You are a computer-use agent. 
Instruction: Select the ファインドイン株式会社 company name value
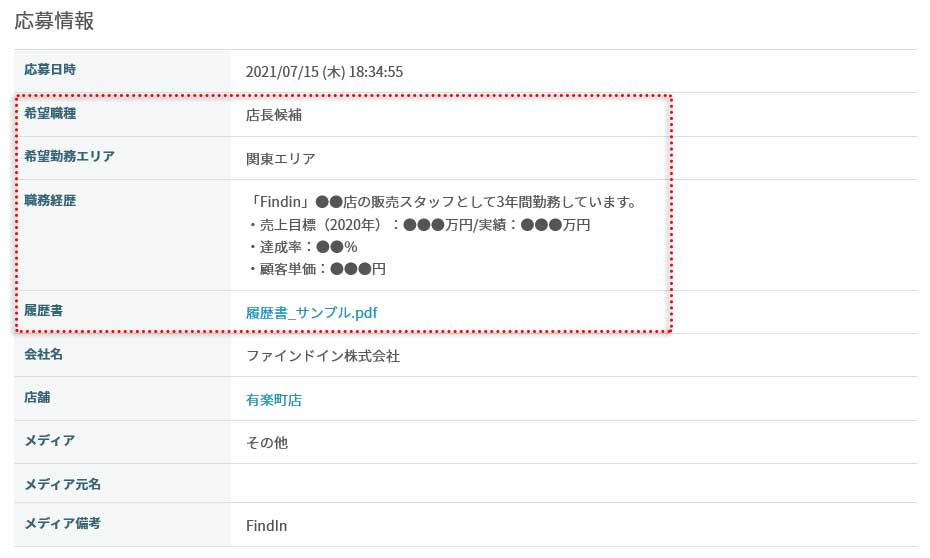pyautogui.click(x=322, y=356)
